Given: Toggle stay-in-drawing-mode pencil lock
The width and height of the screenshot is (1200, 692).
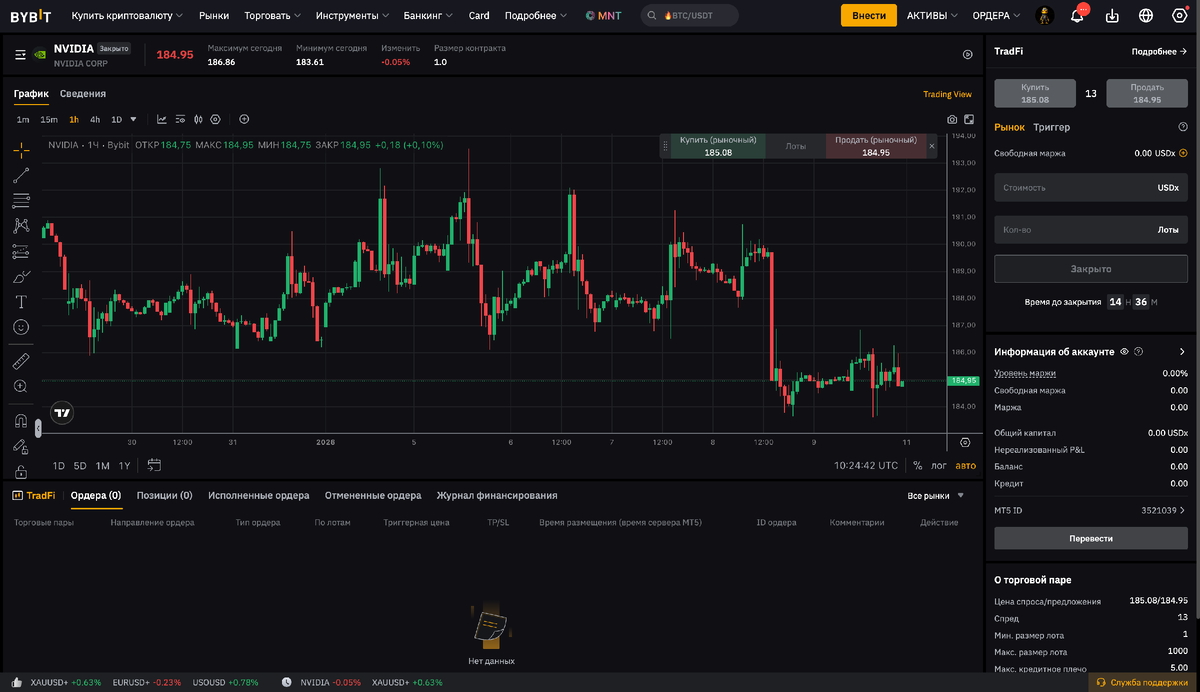Looking at the screenshot, I should 21,446.
